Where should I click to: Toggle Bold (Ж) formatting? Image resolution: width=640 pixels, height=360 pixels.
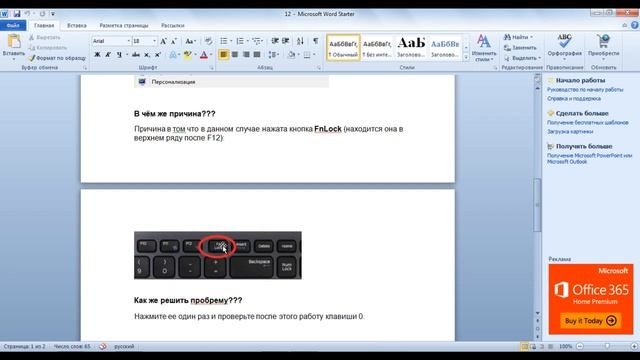pyautogui.click(x=97, y=55)
